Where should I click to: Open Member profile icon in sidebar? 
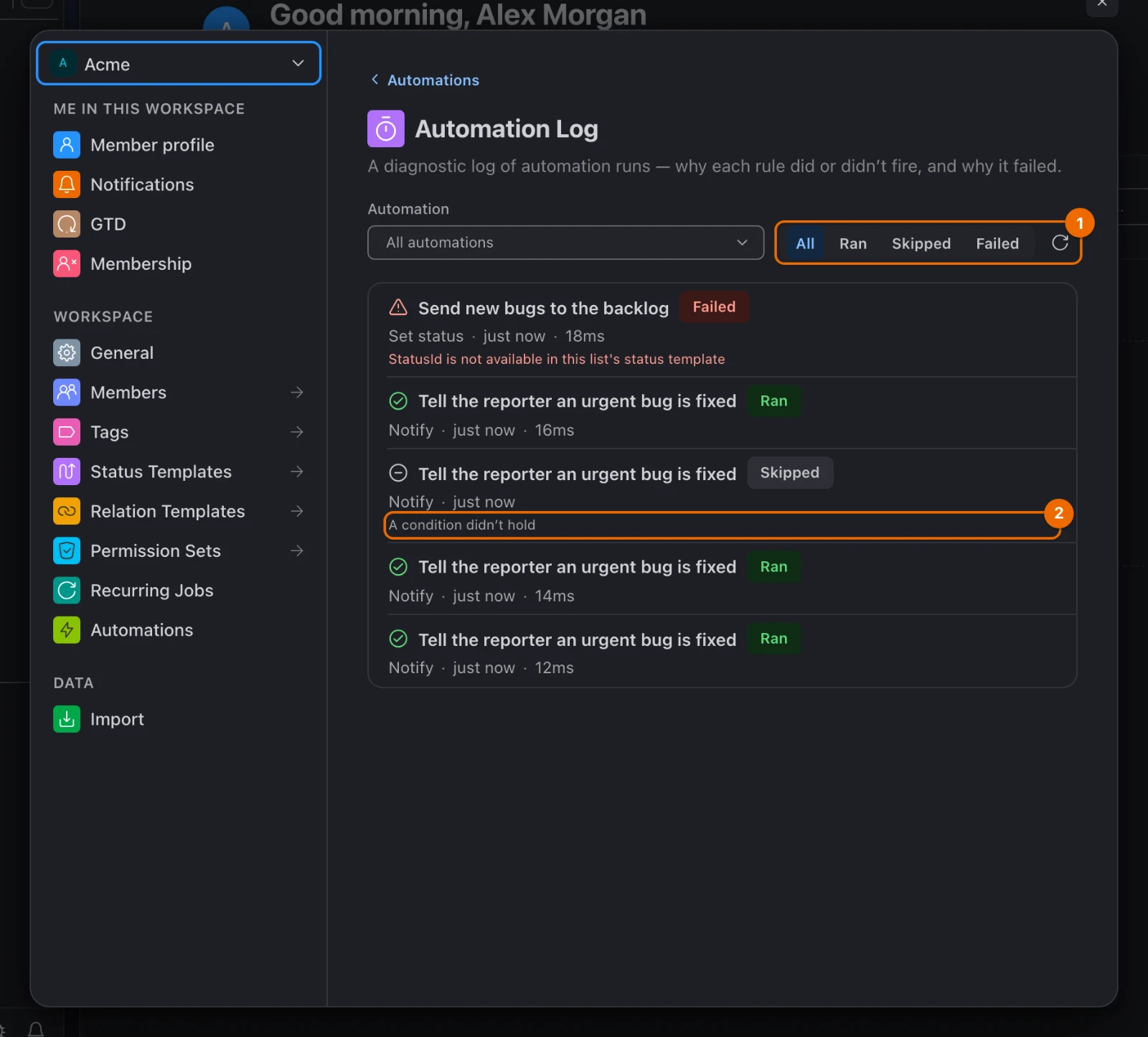(67, 145)
